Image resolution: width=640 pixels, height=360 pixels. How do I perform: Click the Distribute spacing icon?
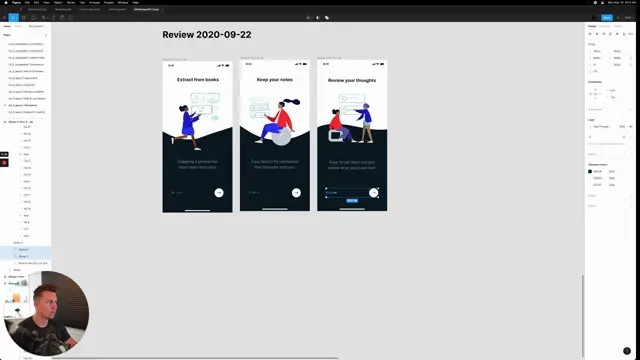tap(631, 34)
